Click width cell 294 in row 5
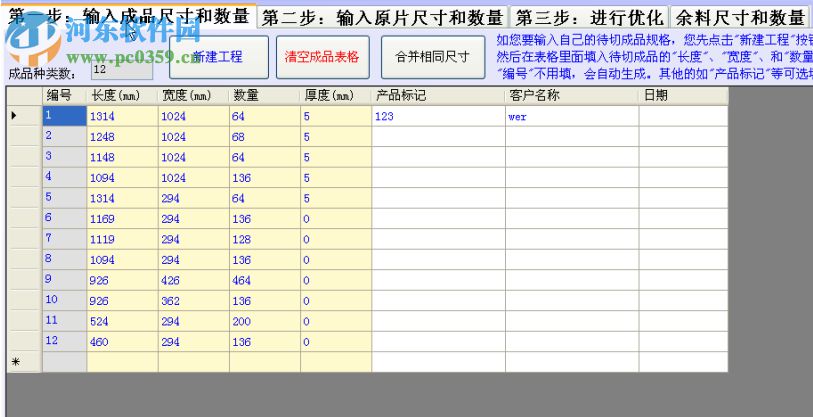Viewport: 813px width, 417px height. click(x=193, y=198)
